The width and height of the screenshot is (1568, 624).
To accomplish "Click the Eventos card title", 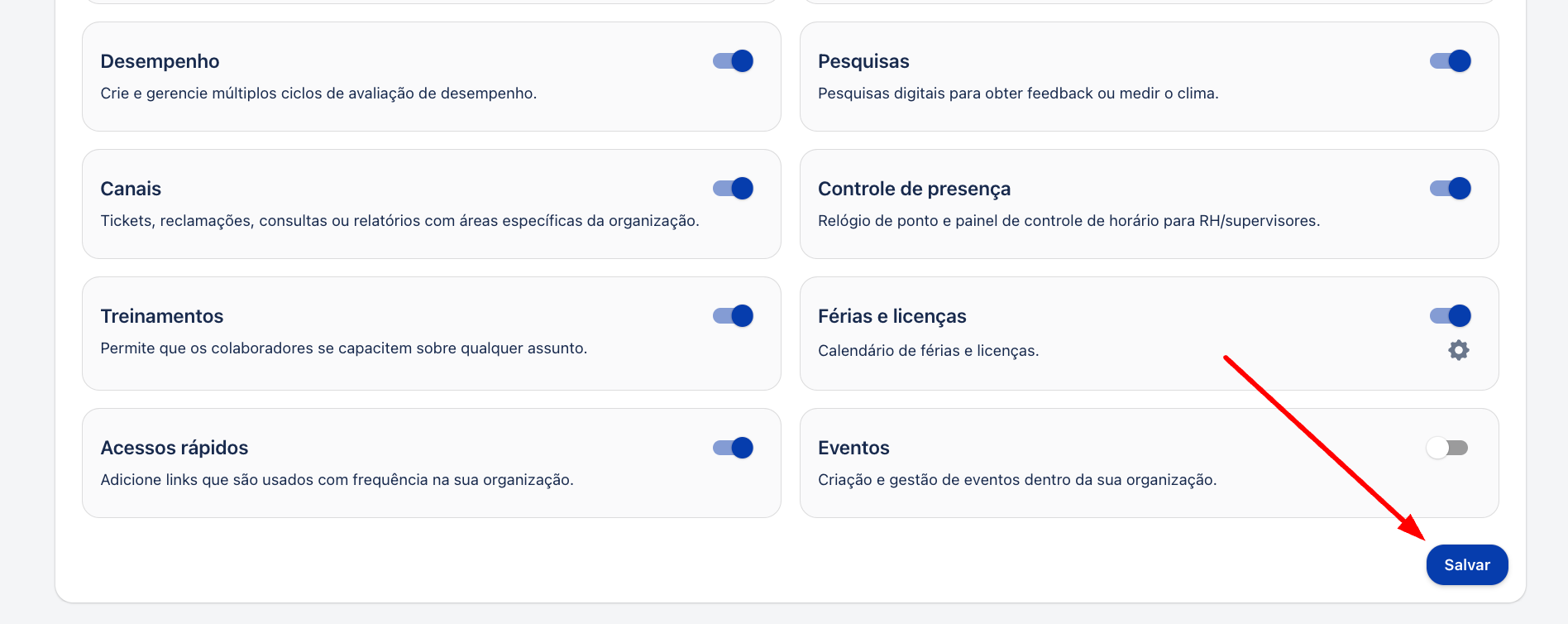I will tap(853, 448).
